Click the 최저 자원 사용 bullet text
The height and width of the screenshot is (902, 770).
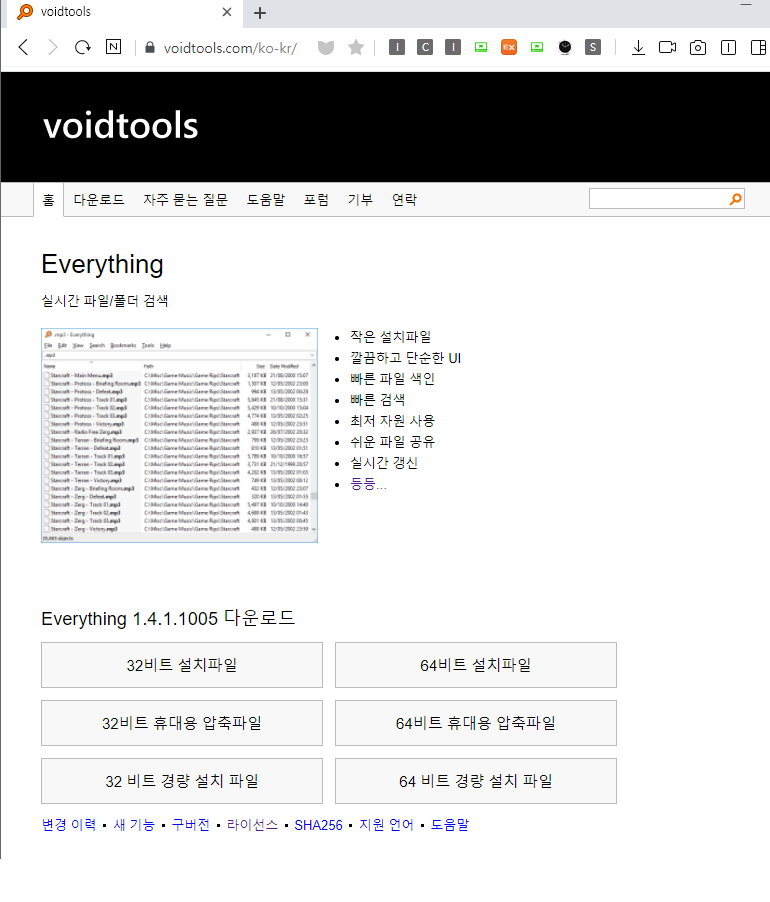point(392,421)
